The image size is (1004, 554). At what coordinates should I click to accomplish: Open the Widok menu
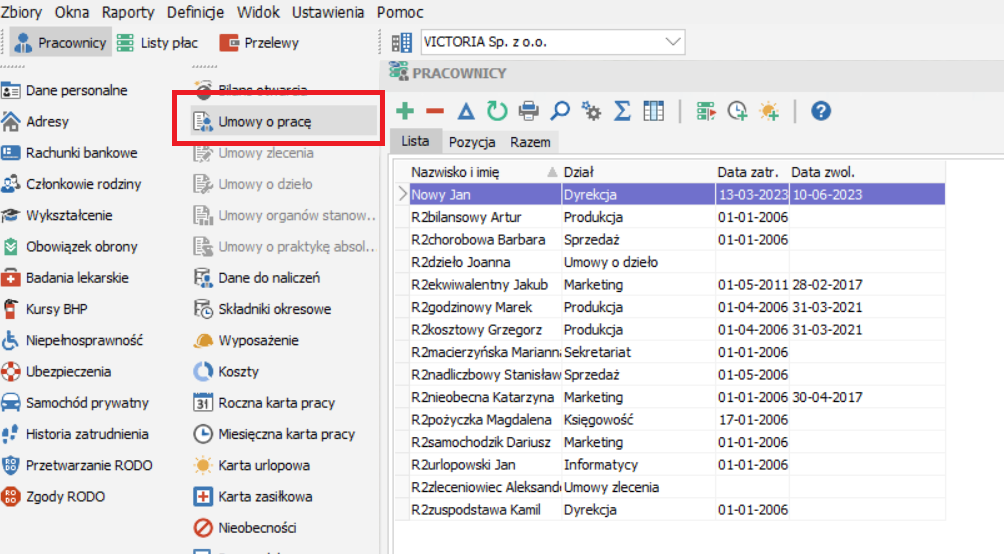coord(258,12)
